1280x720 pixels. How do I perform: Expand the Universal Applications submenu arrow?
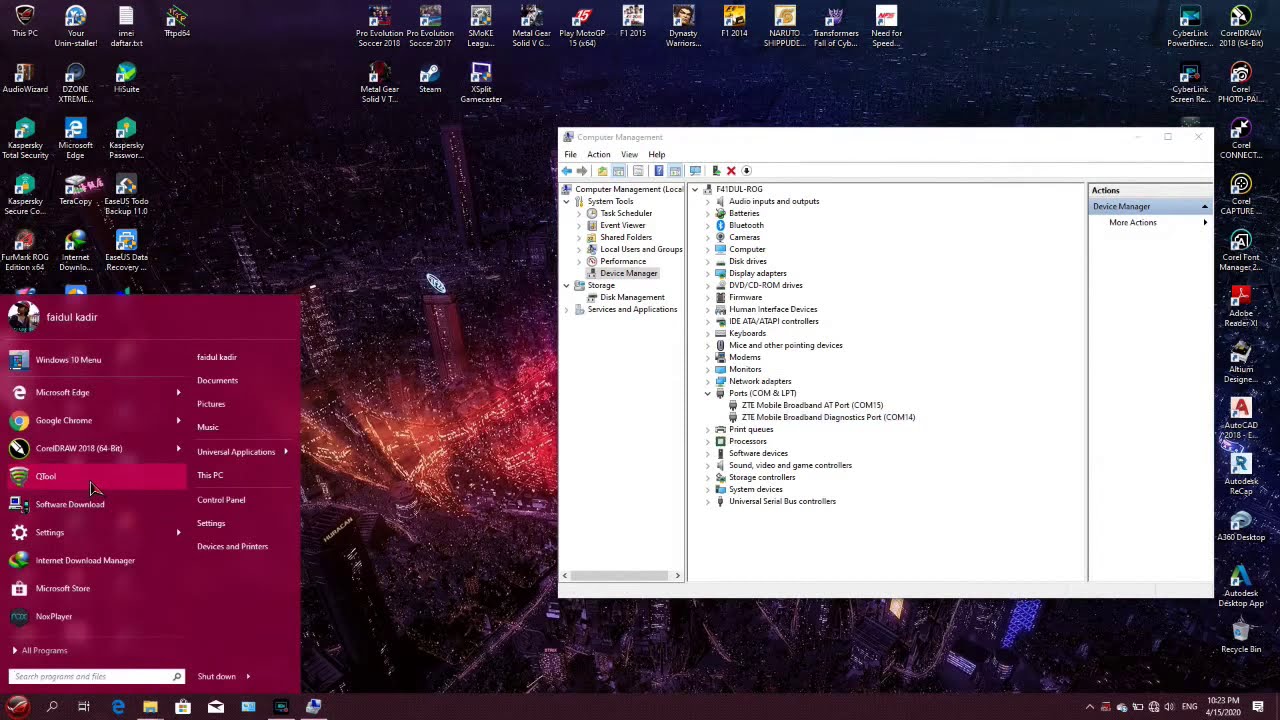pos(285,452)
